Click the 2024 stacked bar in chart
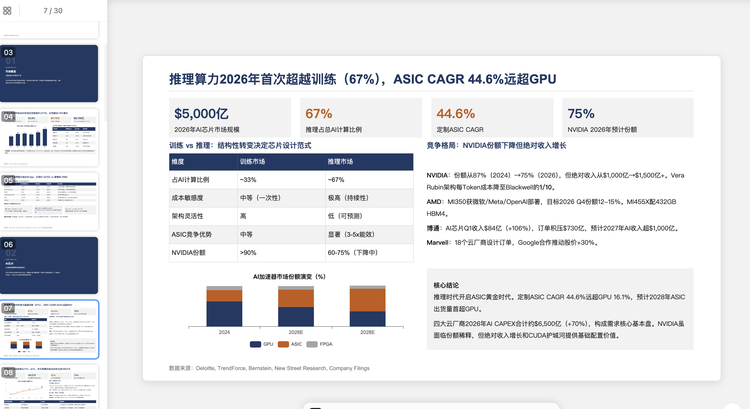The height and width of the screenshot is (409, 750). point(224,306)
